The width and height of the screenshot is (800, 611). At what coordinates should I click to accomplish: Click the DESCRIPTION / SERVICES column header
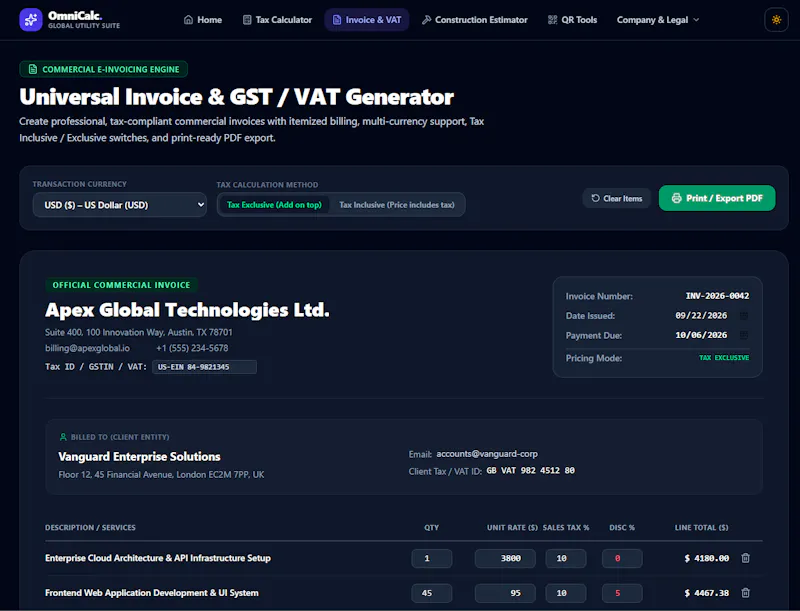90,527
